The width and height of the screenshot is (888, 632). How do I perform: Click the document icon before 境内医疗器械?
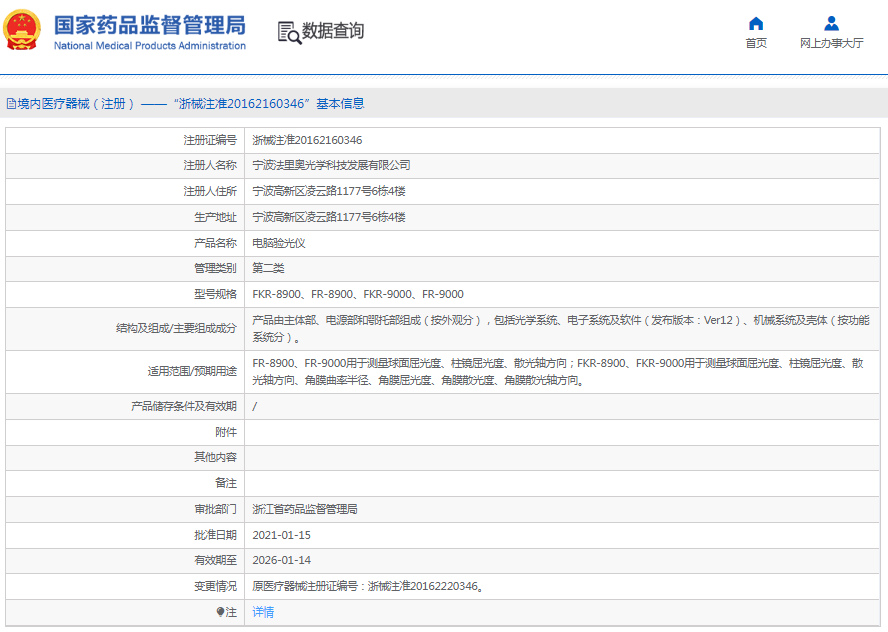10,104
